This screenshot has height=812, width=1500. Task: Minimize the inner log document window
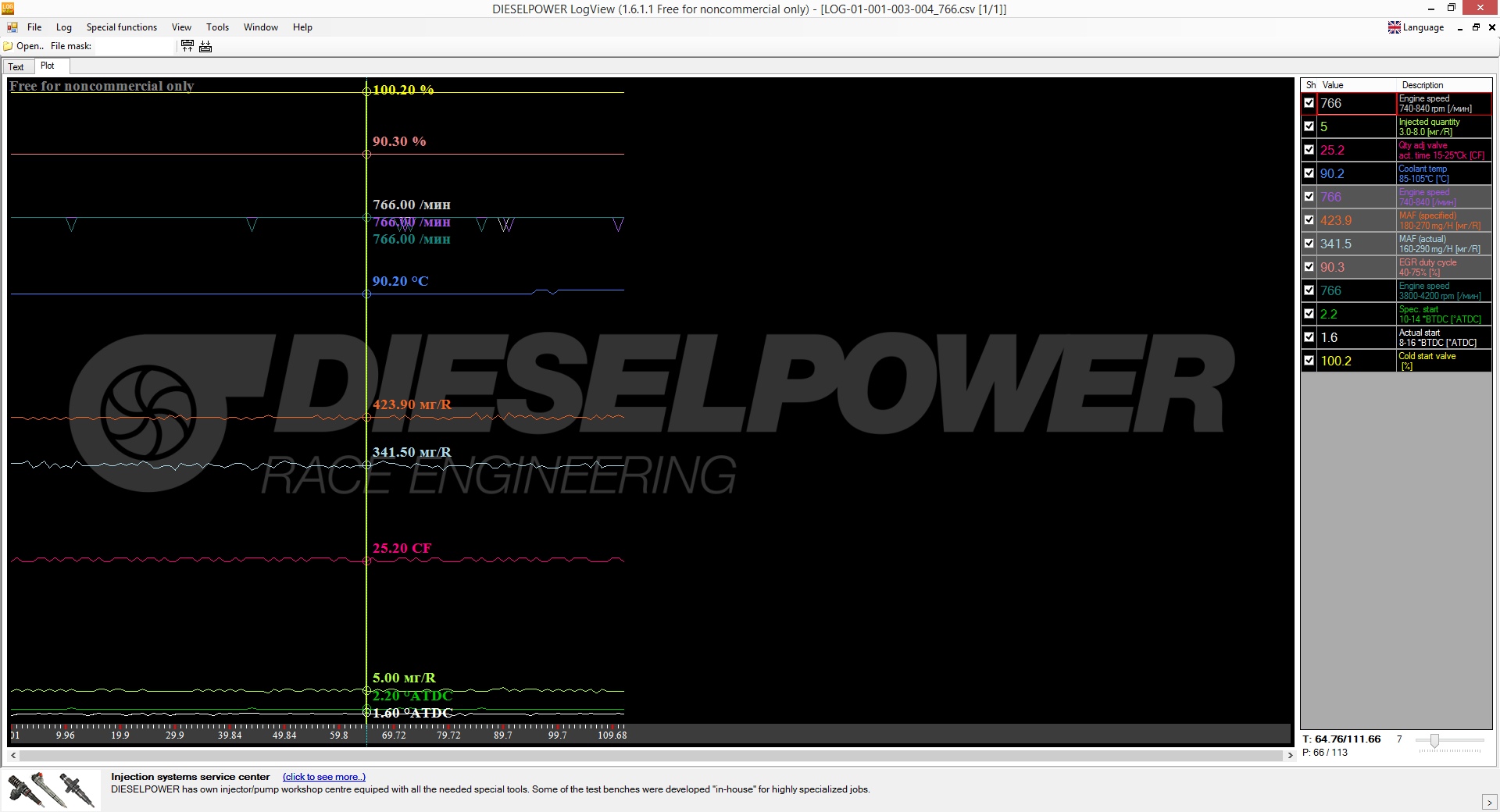1459,27
